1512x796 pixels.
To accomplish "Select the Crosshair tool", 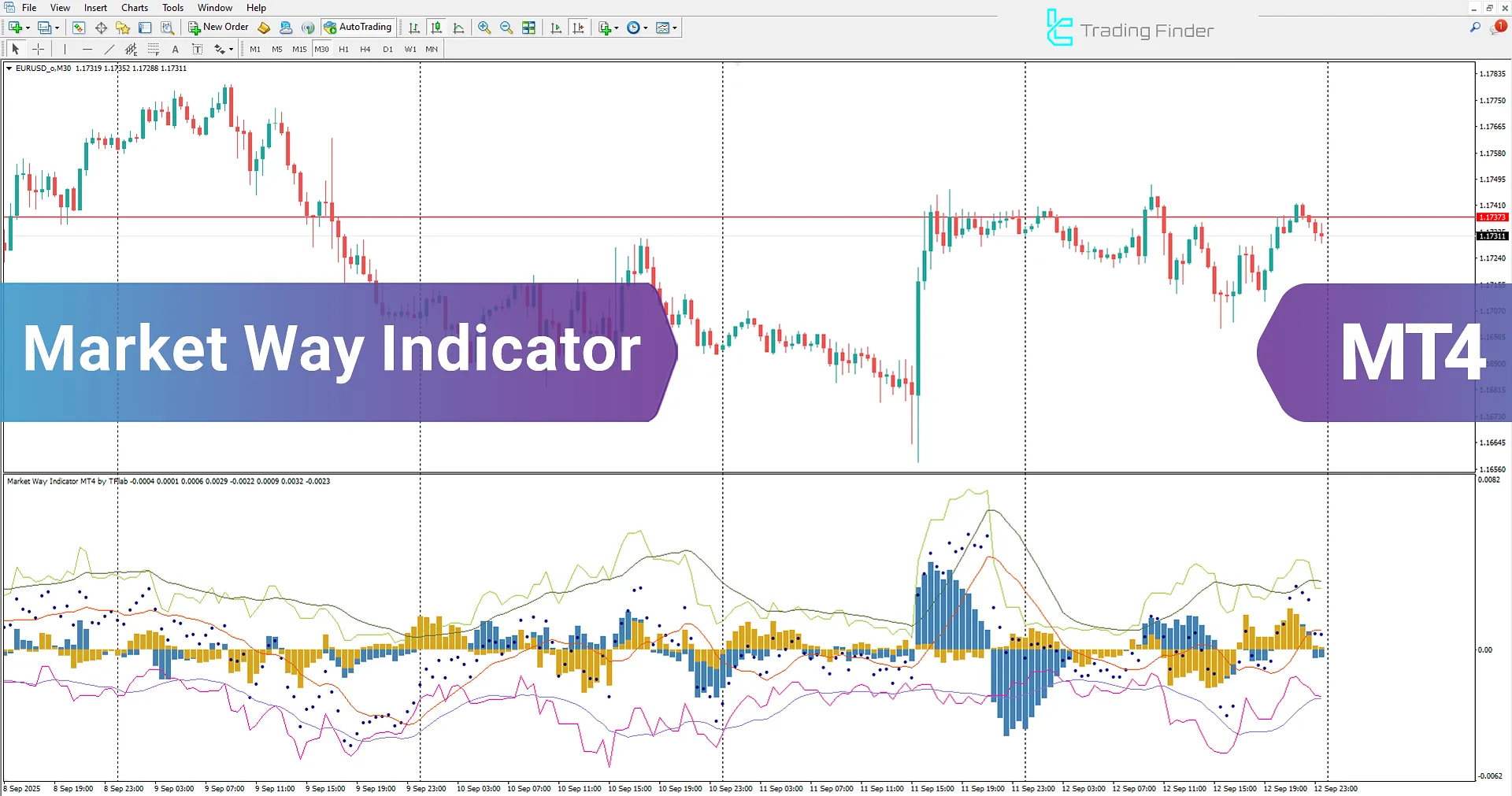I will (38, 49).
